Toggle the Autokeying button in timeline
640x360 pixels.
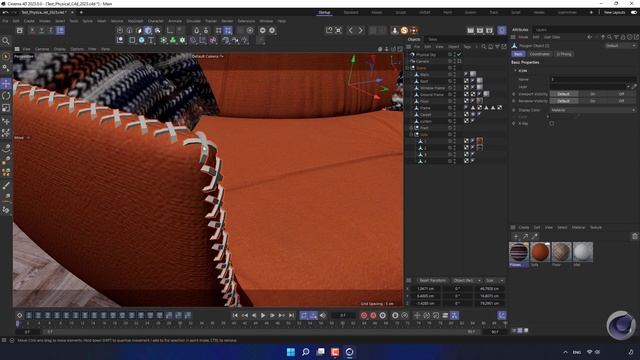tap(373, 316)
